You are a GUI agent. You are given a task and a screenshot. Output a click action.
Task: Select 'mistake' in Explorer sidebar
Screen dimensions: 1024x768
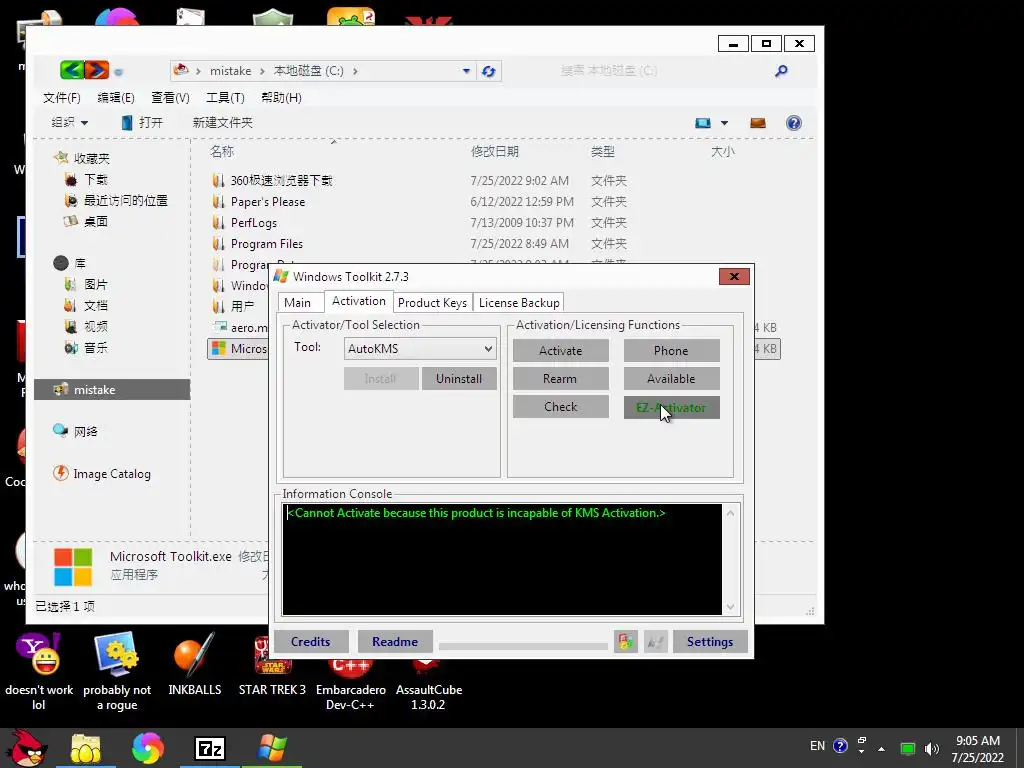pos(112,390)
